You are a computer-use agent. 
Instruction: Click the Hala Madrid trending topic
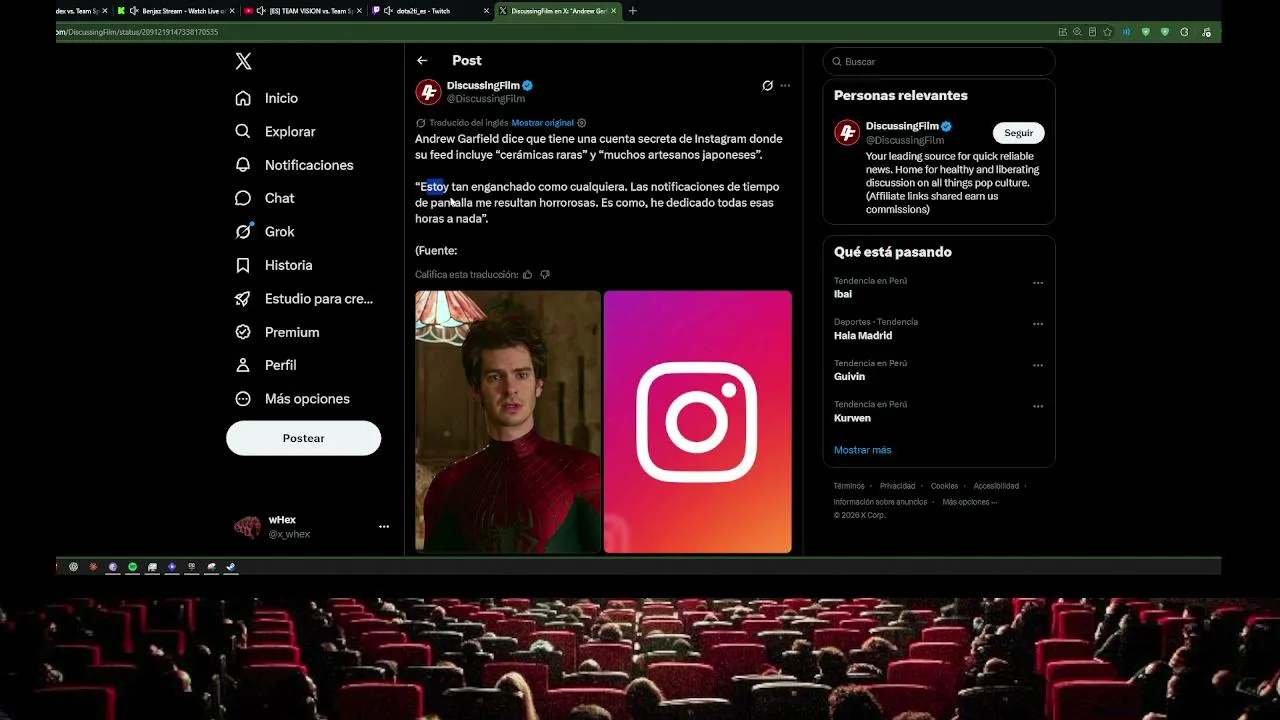point(864,336)
